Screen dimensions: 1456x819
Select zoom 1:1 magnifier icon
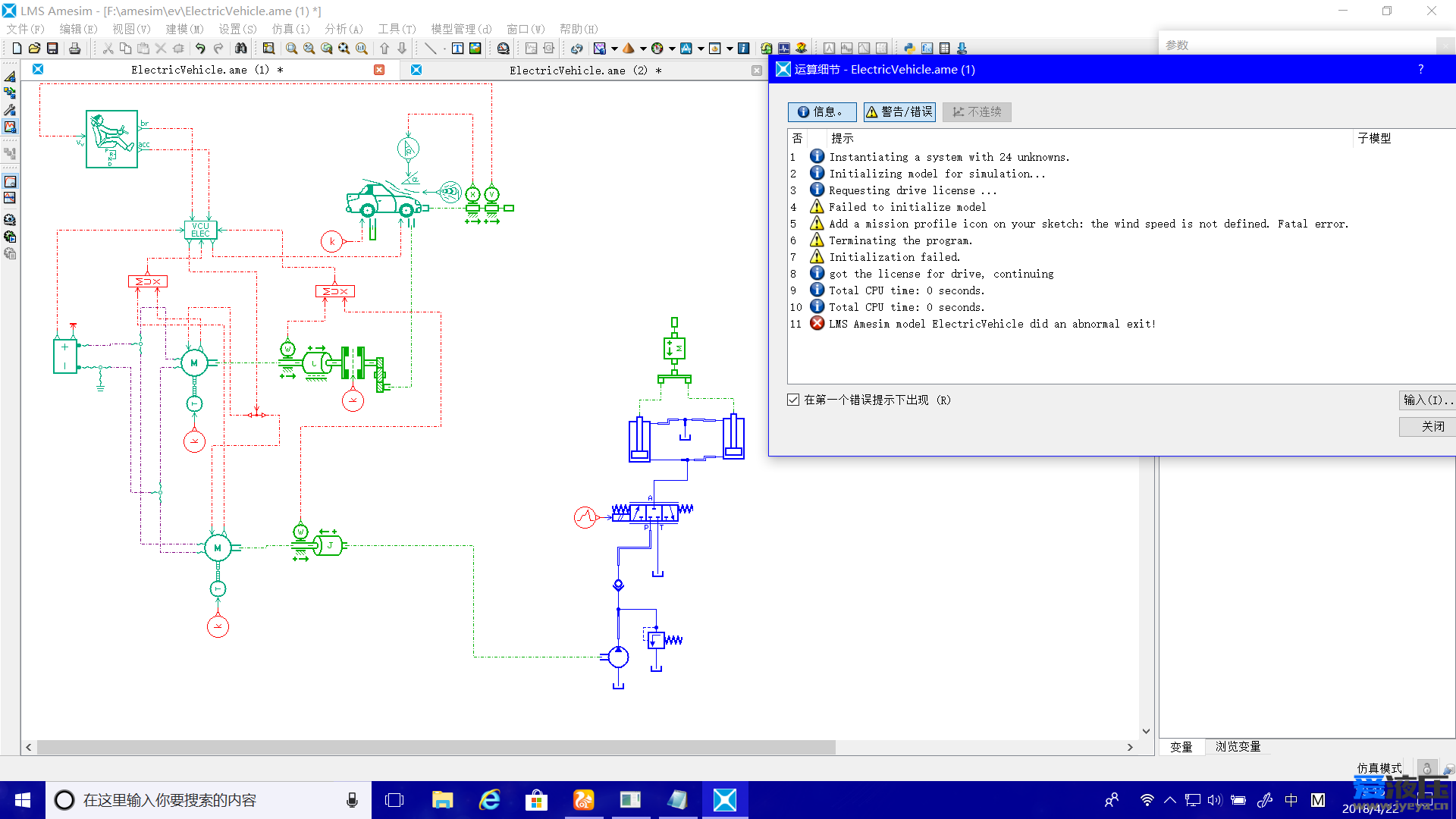(x=362, y=49)
